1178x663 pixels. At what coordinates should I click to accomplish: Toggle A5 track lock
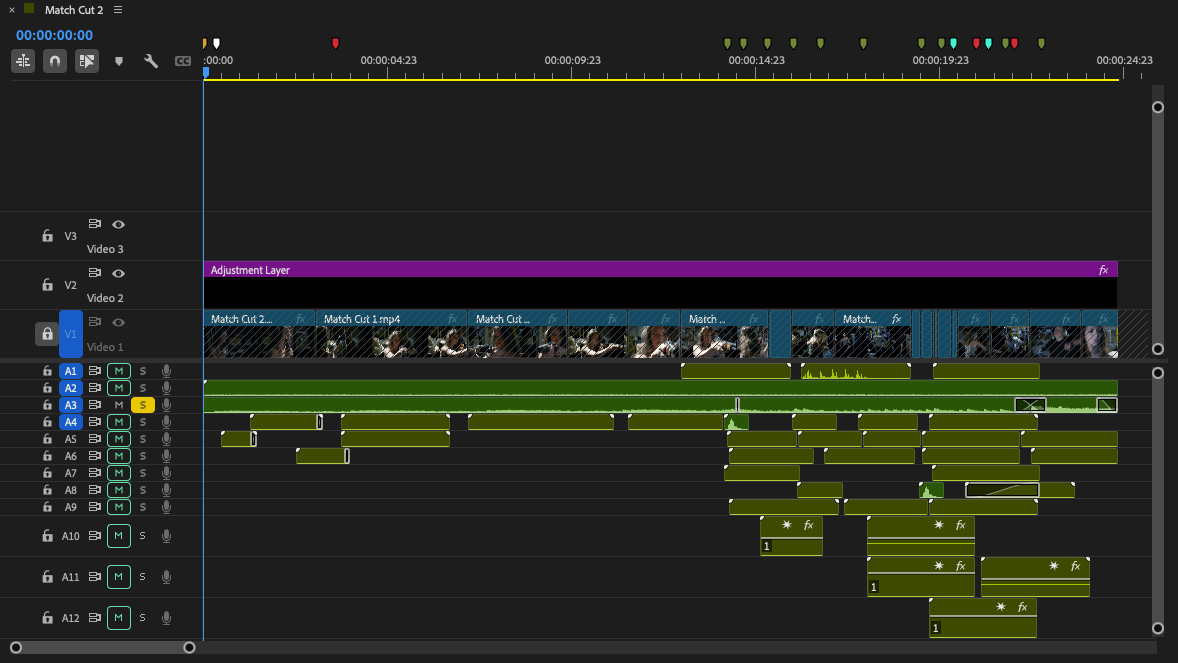47,439
